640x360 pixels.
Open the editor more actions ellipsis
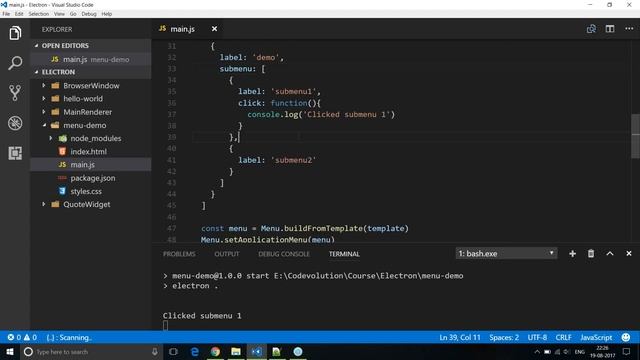click(x=629, y=29)
